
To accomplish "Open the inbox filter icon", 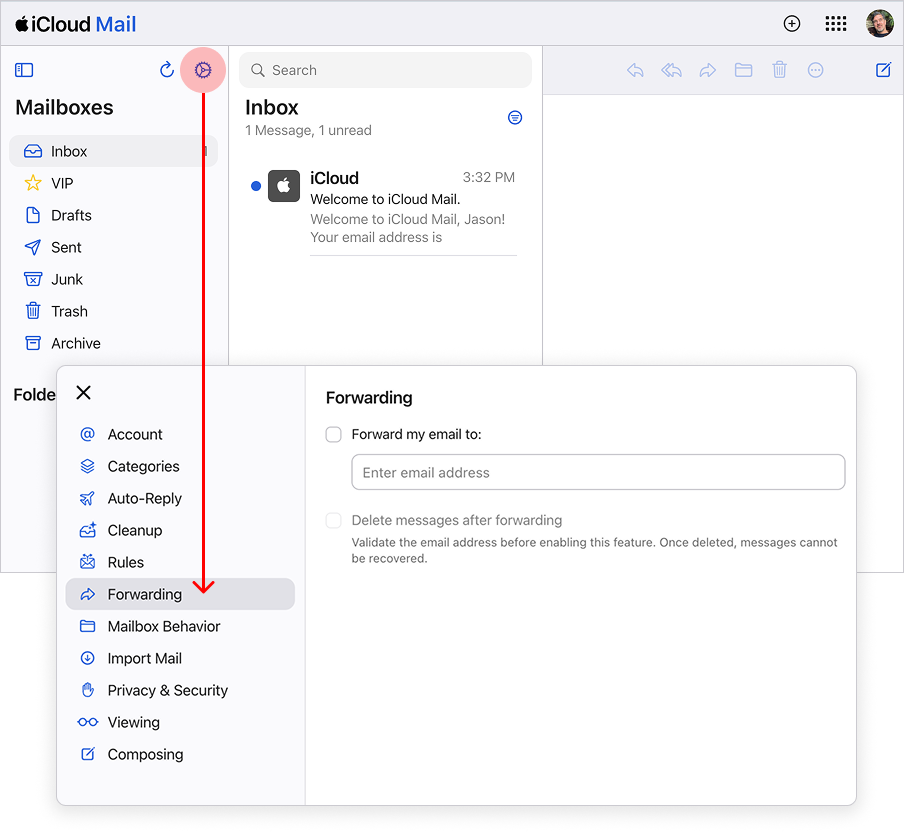I will (515, 118).
